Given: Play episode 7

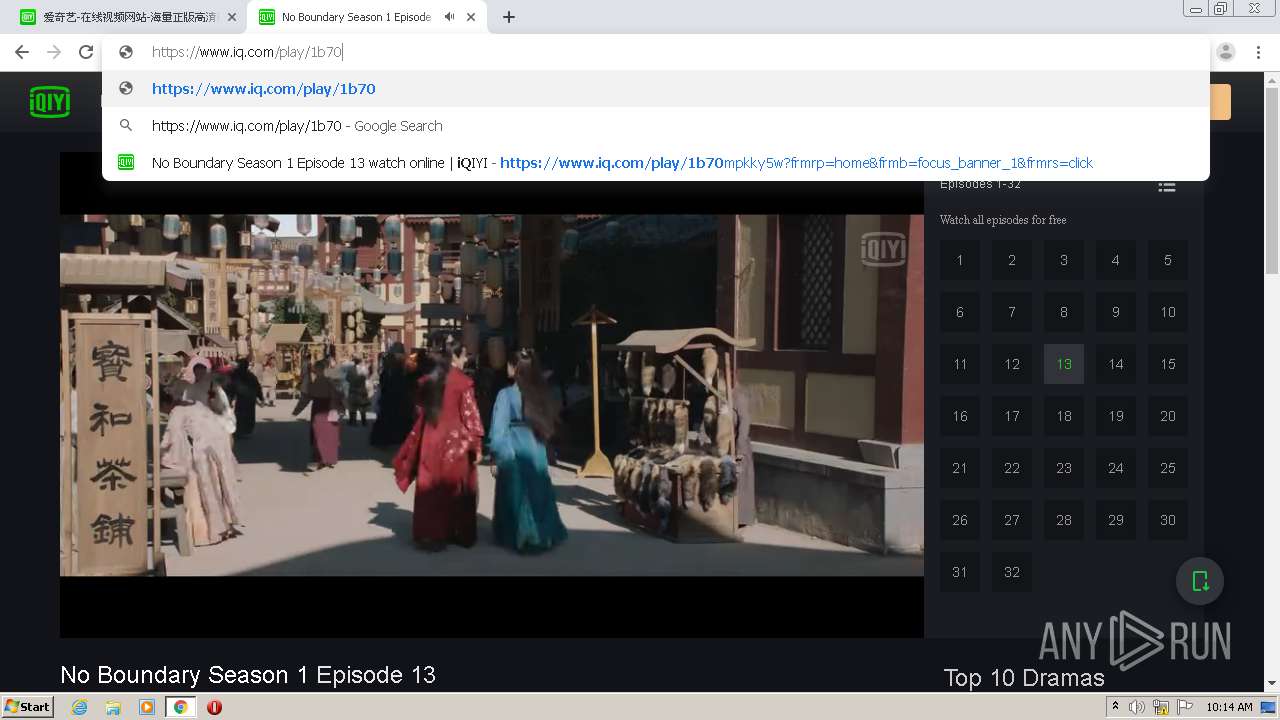Looking at the screenshot, I should pyautogui.click(x=1012, y=312).
